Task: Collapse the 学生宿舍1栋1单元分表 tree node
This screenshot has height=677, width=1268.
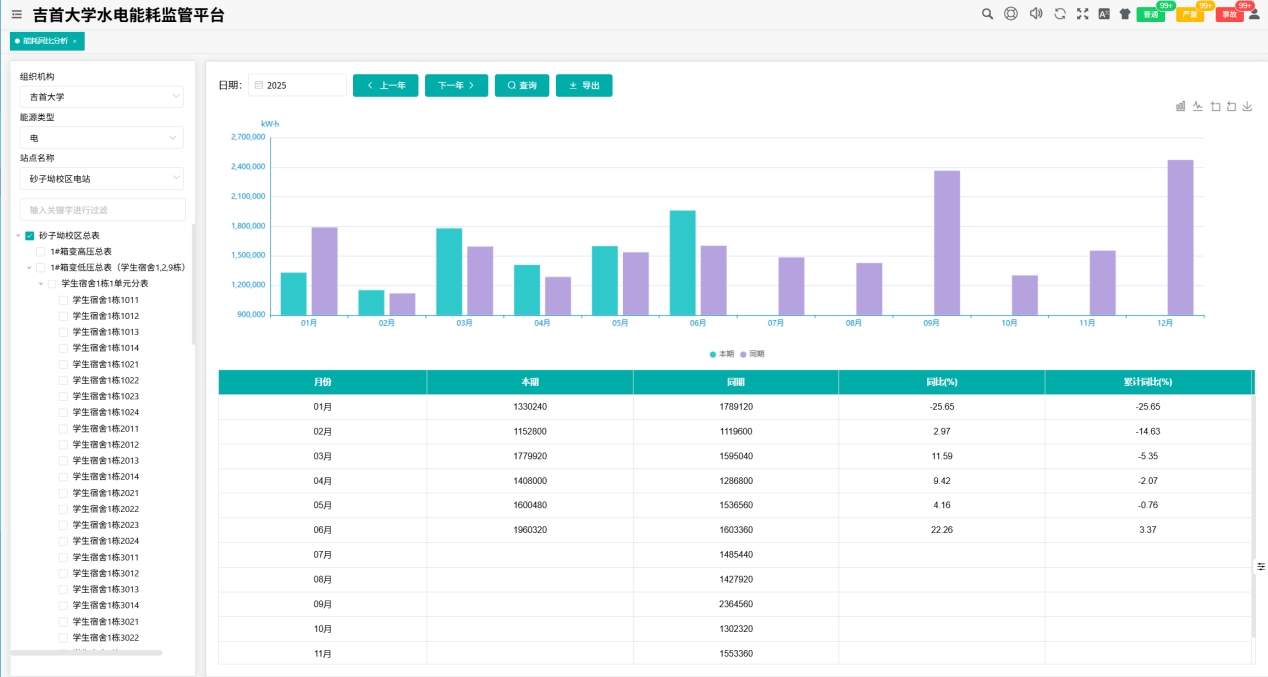Action: (x=41, y=284)
